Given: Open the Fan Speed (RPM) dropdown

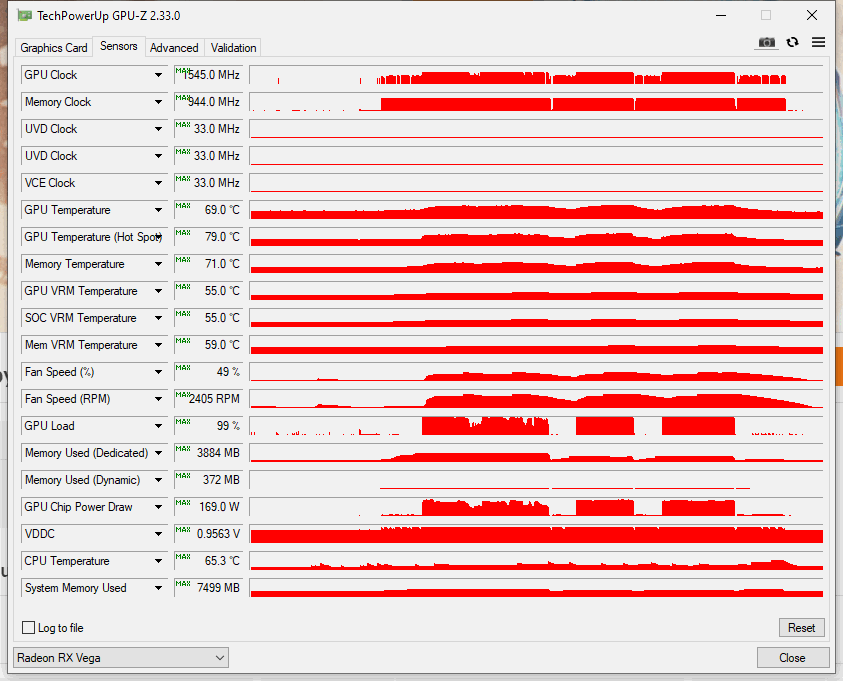Looking at the screenshot, I should coord(158,399).
